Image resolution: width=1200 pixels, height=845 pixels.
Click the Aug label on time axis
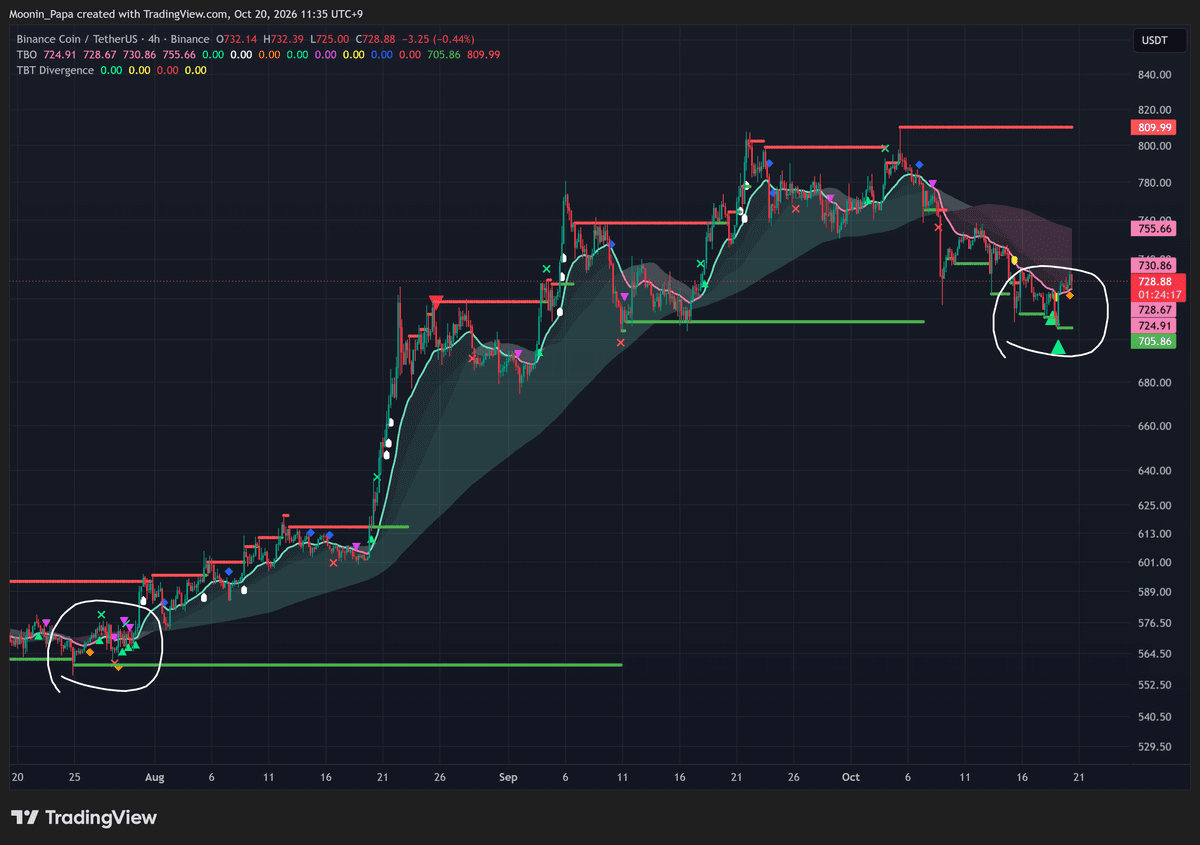coord(153,777)
